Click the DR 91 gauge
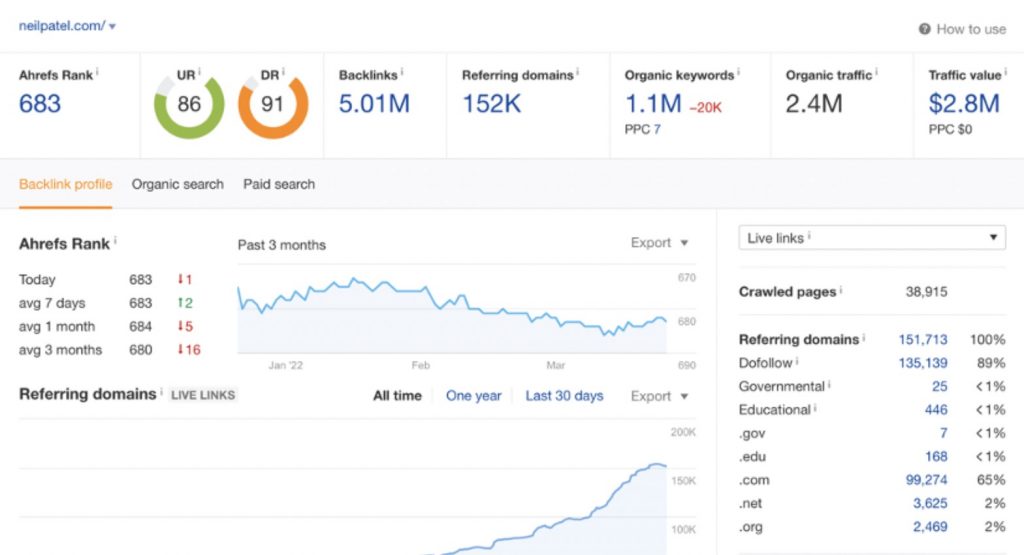Image resolution: width=1024 pixels, height=555 pixels. [x=273, y=106]
